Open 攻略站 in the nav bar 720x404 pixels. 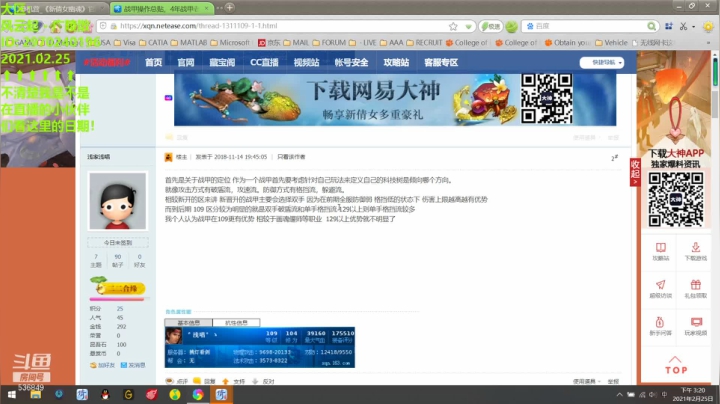click(396, 62)
